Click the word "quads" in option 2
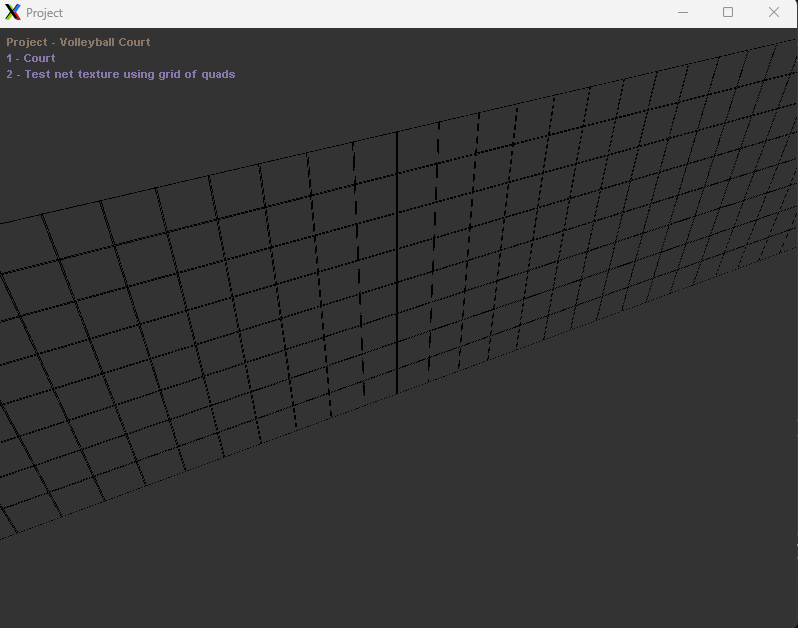The image size is (798, 628). coord(219,74)
